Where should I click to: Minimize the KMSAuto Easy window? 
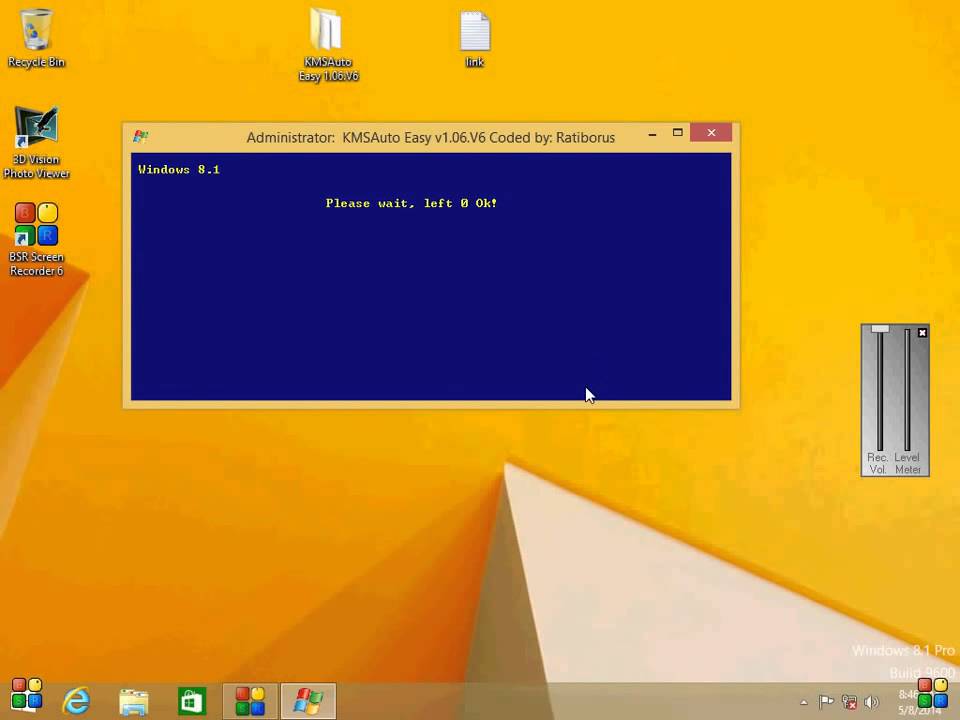coord(653,133)
